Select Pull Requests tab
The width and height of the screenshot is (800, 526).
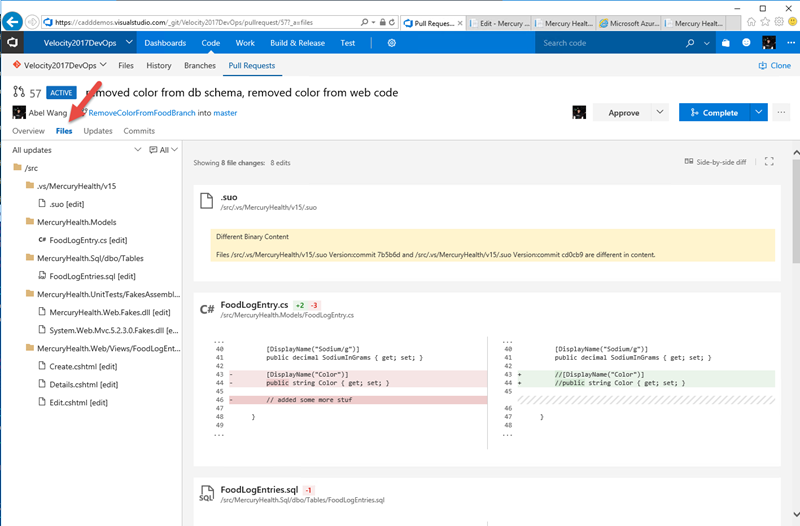[252, 65]
